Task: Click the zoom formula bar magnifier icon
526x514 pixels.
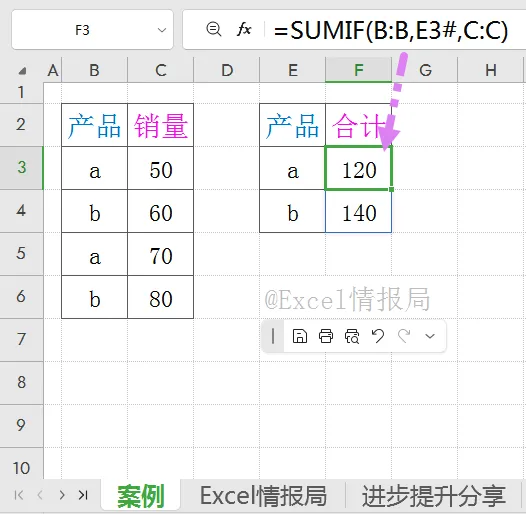Action: click(x=214, y=29)
